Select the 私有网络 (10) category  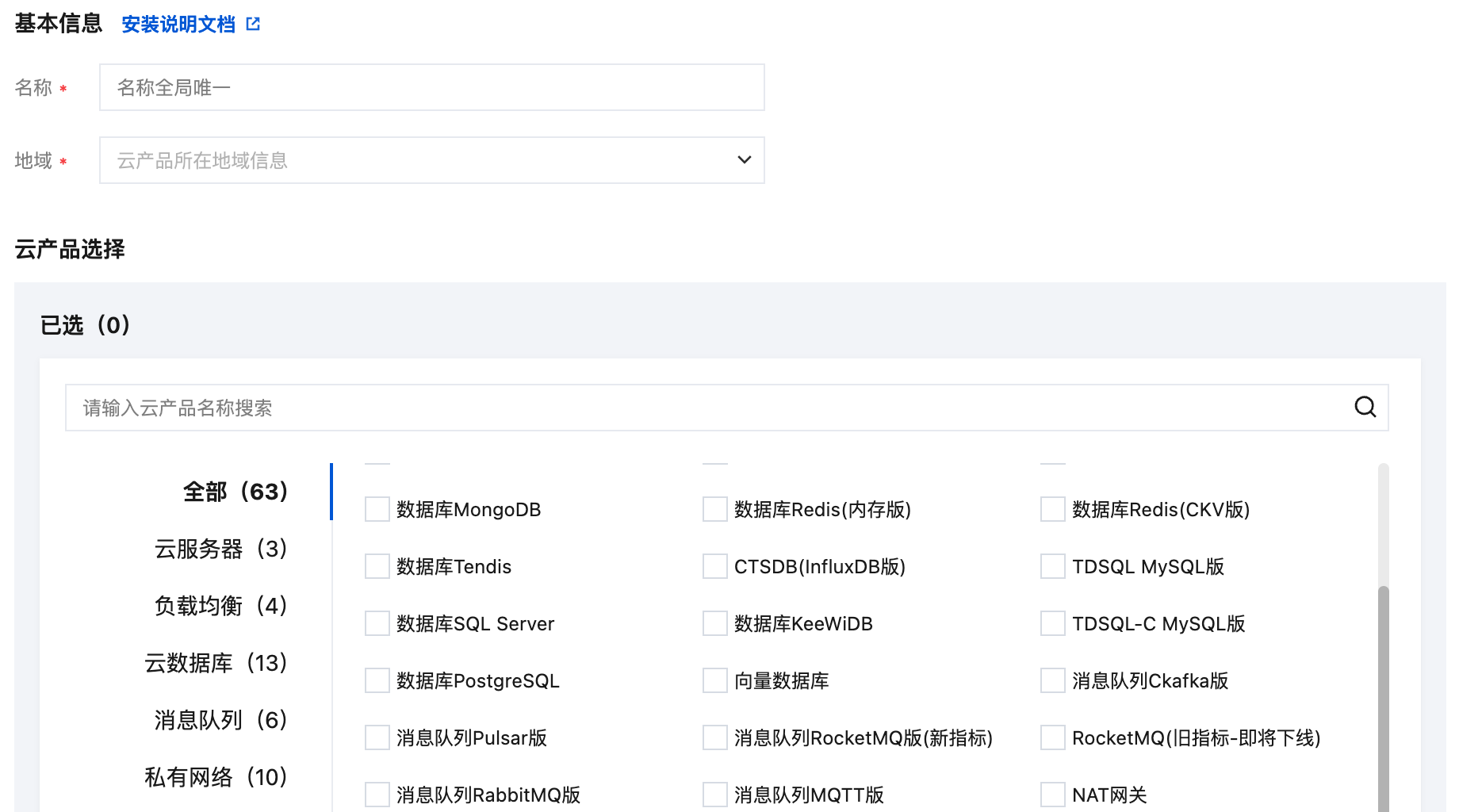click(216, 777)
